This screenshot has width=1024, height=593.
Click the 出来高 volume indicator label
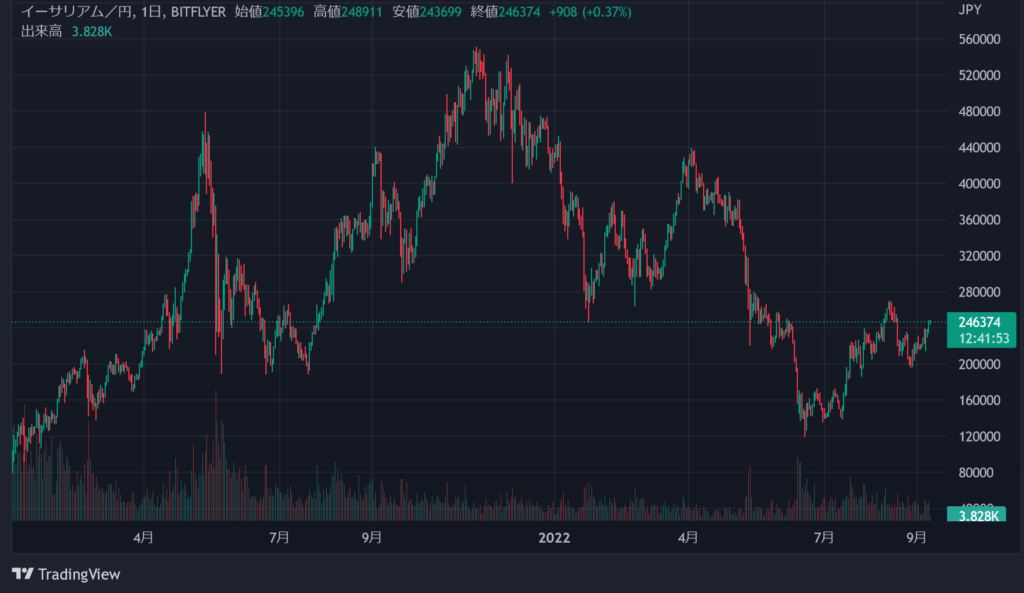coord(41,31)
